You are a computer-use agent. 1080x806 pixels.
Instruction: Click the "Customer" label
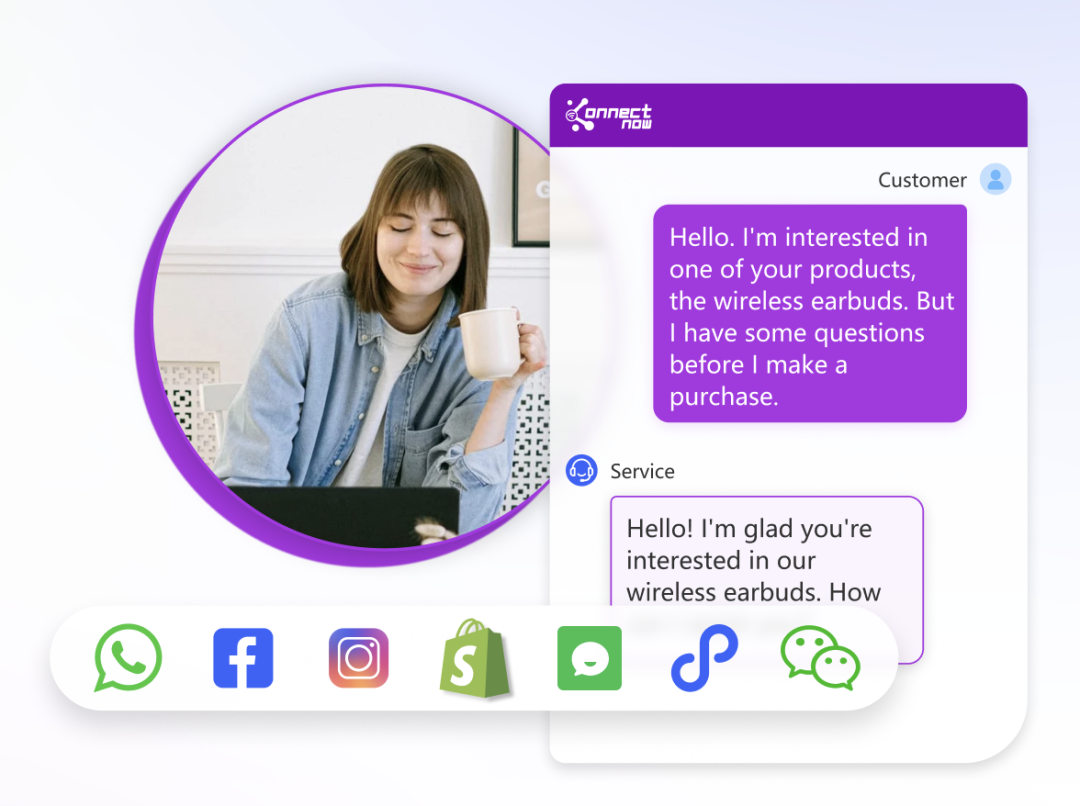[922, 180]
